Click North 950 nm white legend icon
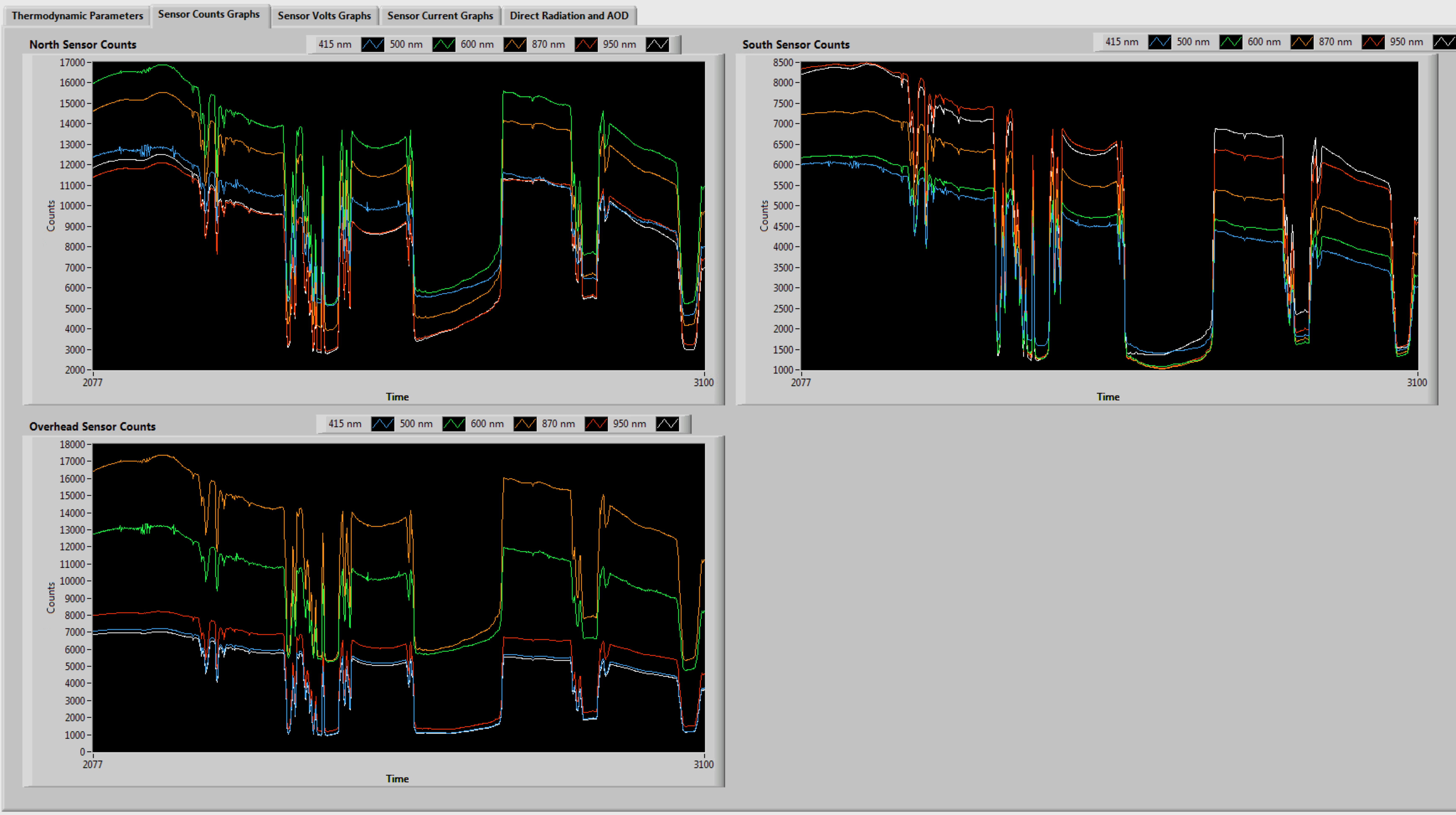 [657, 44]
